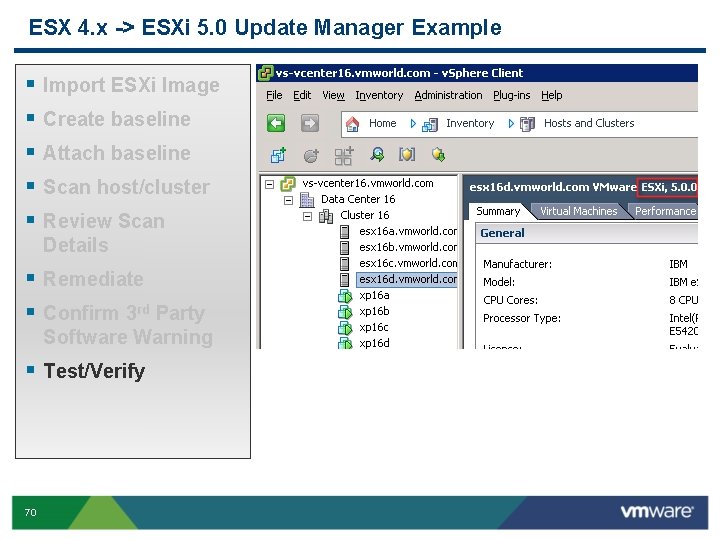Image resolution: width=720 pixels, height=540 pixels.
Task: Open the Administration menu
Action: (x=448, y=95)
